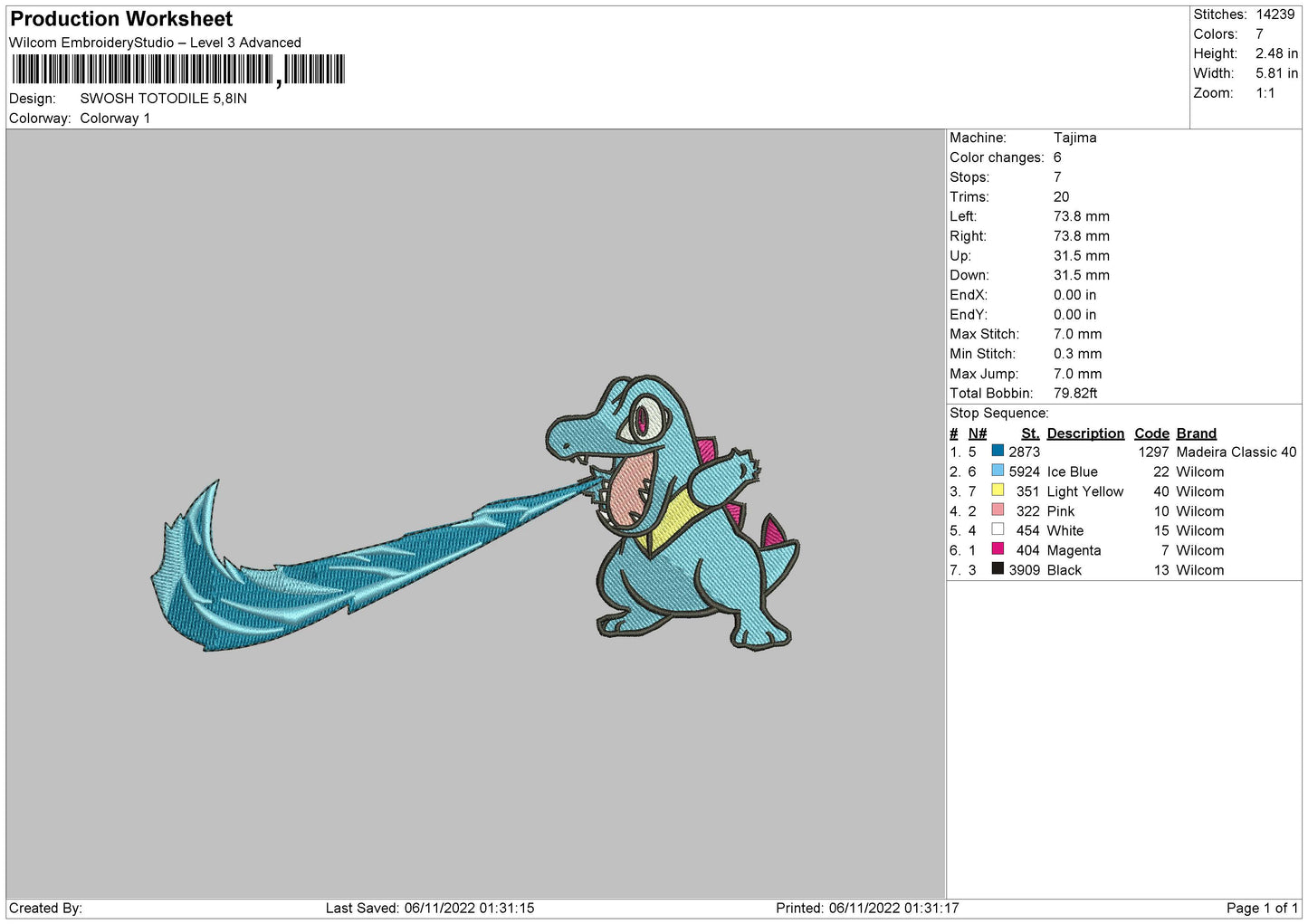
Task: Click the Brand column header
Action: point(1196,433)
